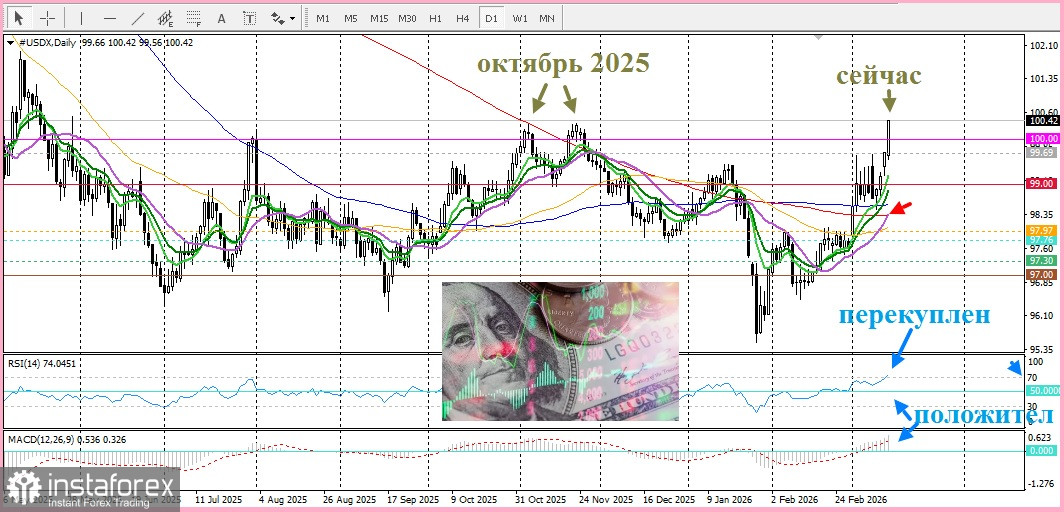This screenshot has width=1064, height=512.
Task: Select the Fibonacci Retracement tool
Action: pos(194,18)
